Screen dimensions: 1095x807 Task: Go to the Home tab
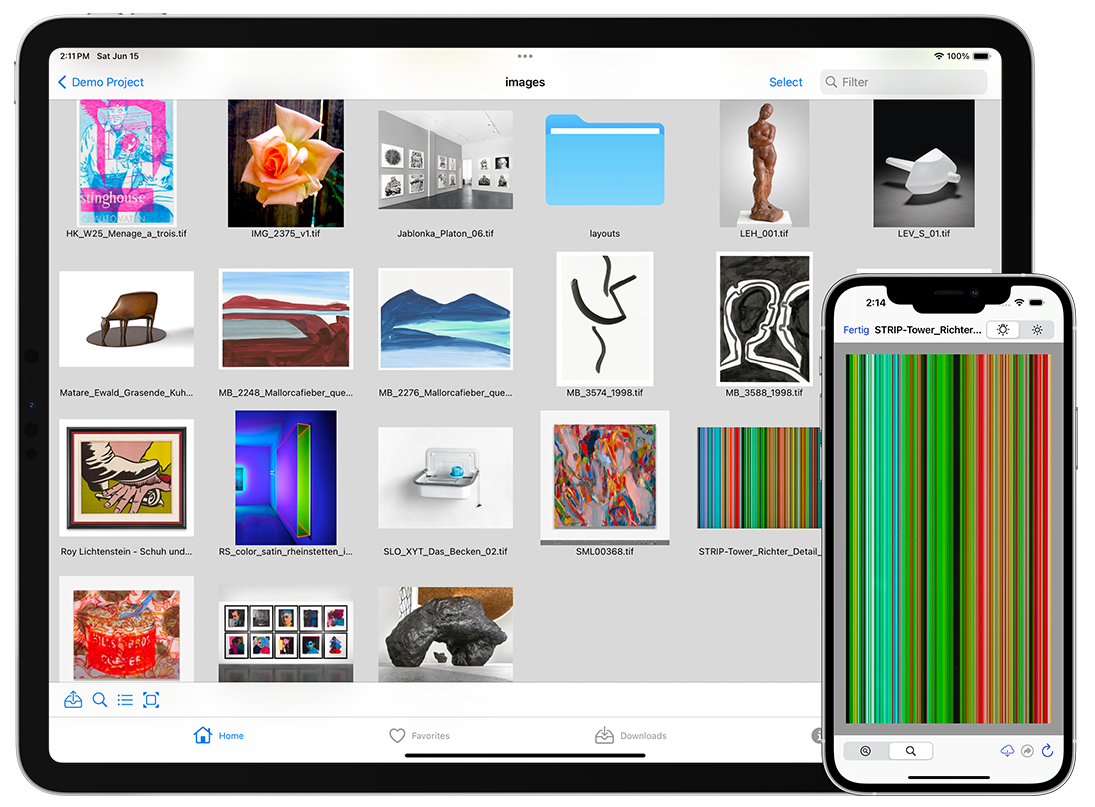pos(218,735)
